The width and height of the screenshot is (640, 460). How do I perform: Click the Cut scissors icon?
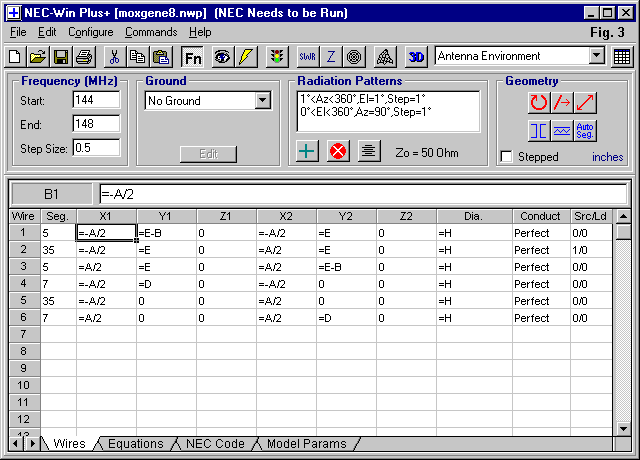coord(114,57)
